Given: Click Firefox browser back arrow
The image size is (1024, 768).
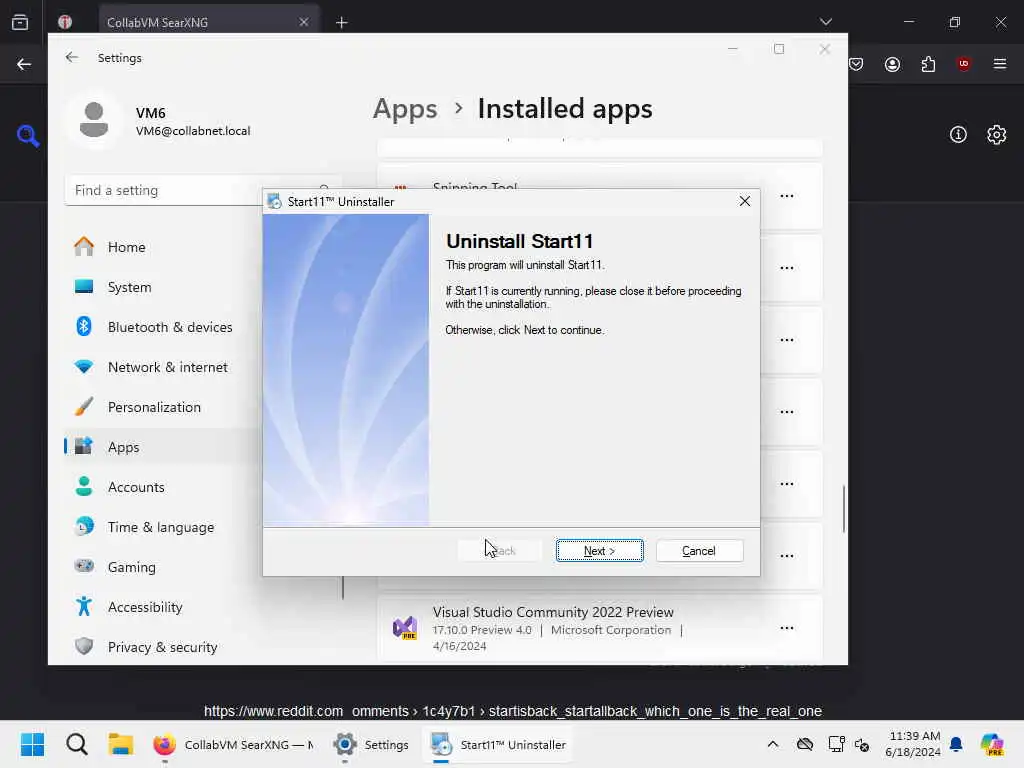Looking at the screenshot, I should (x=24, y=64).
